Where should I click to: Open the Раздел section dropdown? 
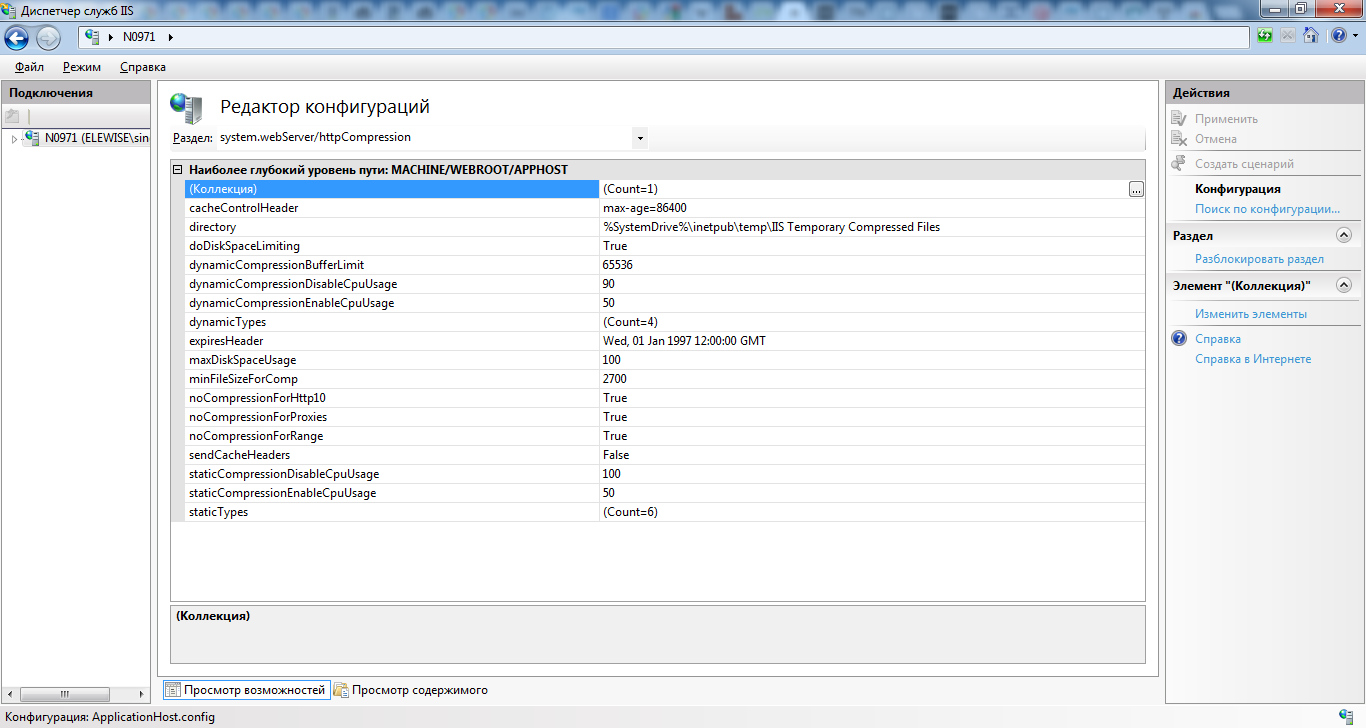tap(640, 137)
